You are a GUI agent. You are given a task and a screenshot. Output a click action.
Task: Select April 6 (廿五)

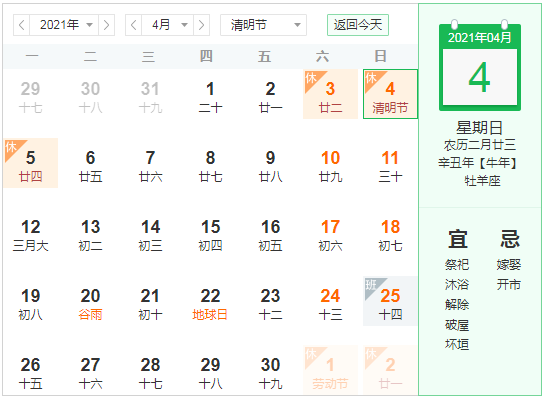90,163
